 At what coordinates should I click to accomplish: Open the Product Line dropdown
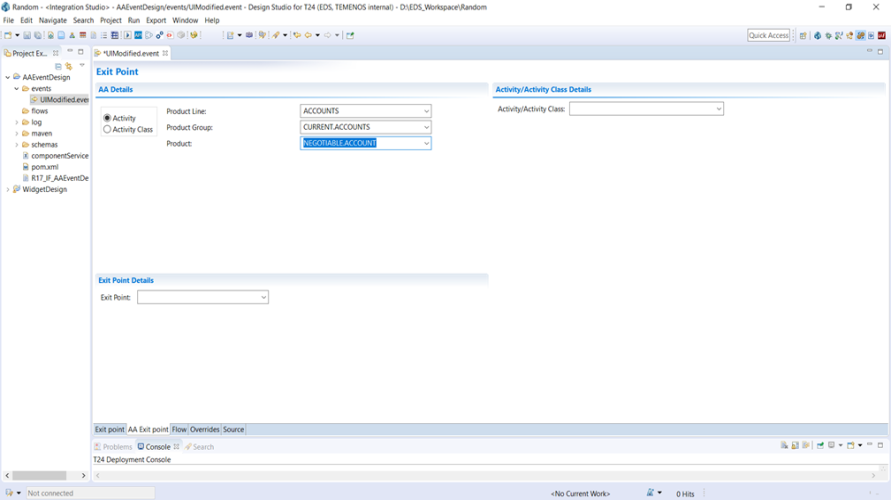pos(426,111)
